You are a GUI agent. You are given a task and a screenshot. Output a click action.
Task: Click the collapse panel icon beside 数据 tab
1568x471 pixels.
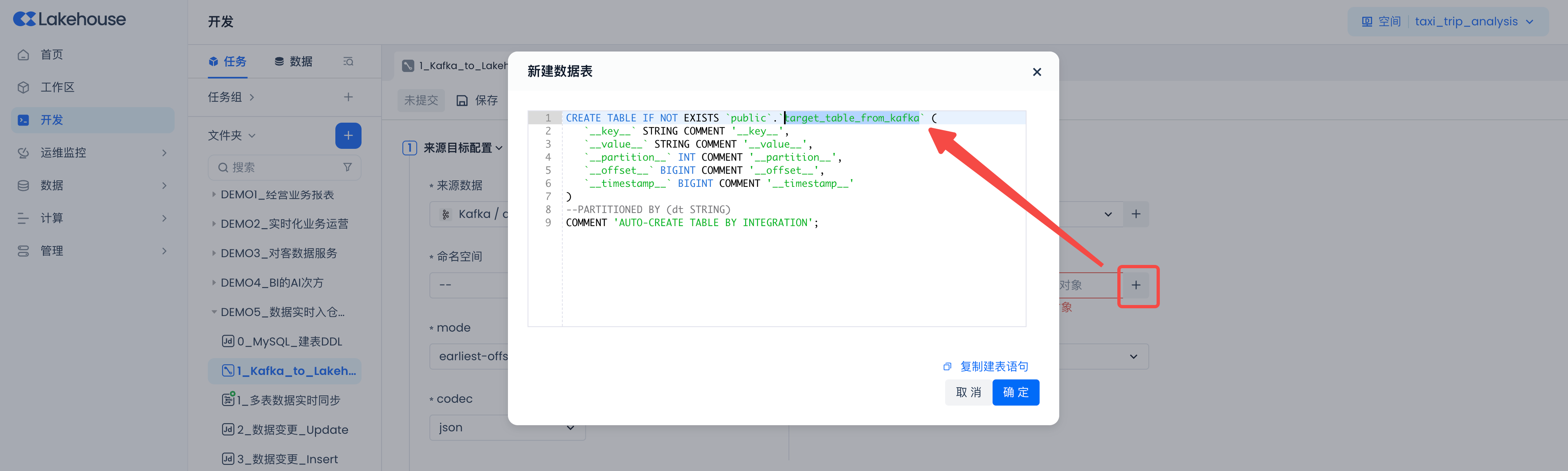(348, 61)
